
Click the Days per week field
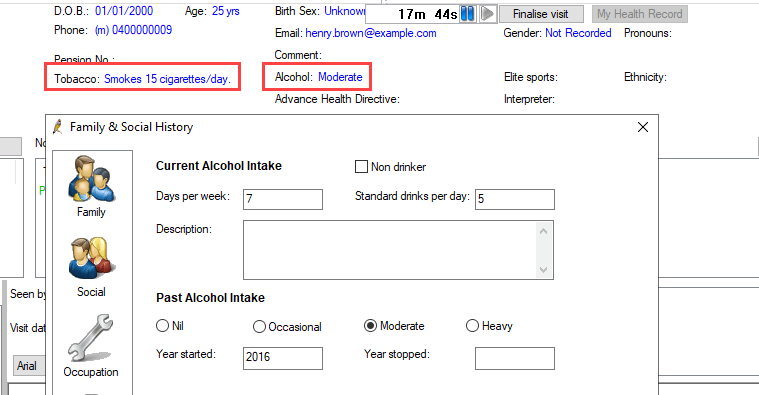(x=283, y=199)
